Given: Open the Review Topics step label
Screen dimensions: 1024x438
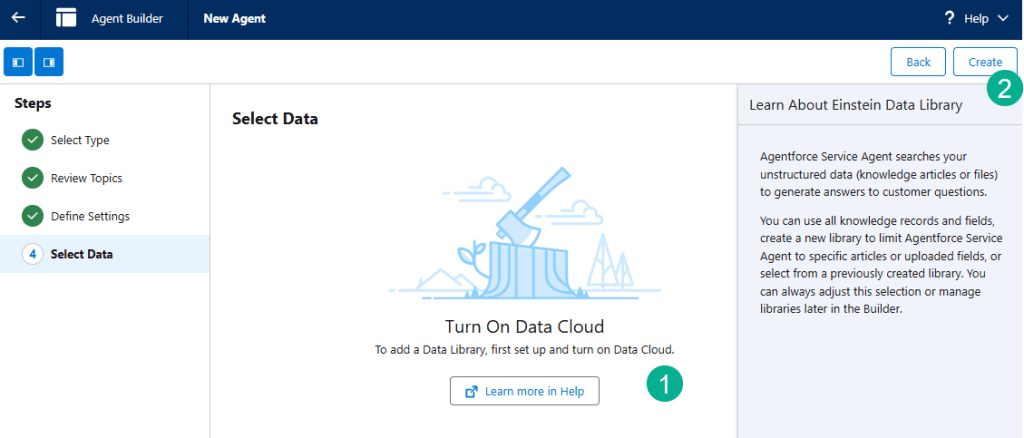Looking at the screenshot, I should coord(86,178).
